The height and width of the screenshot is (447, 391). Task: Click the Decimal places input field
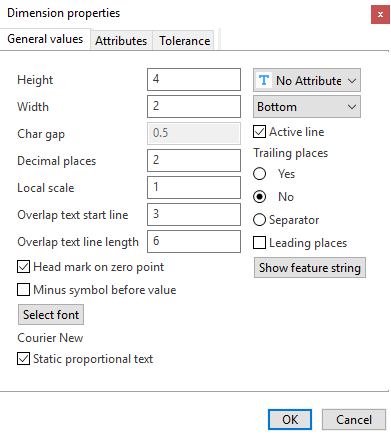click(194, 160)
